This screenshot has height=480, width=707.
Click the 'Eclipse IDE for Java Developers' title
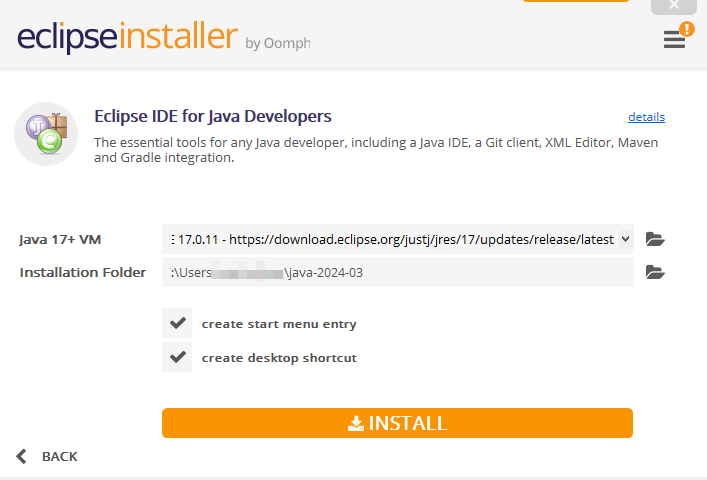tap(213, 116)
